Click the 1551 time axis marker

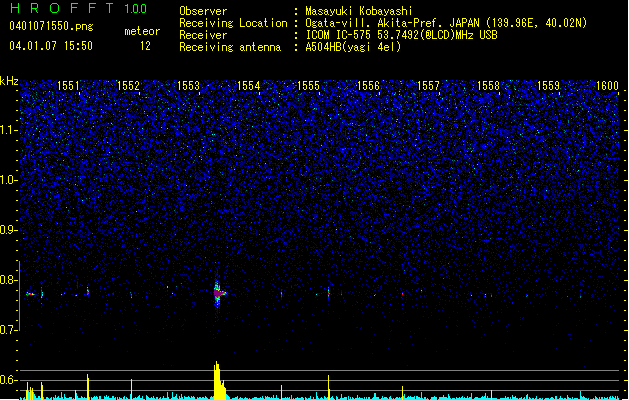click(x=68, y=86)
